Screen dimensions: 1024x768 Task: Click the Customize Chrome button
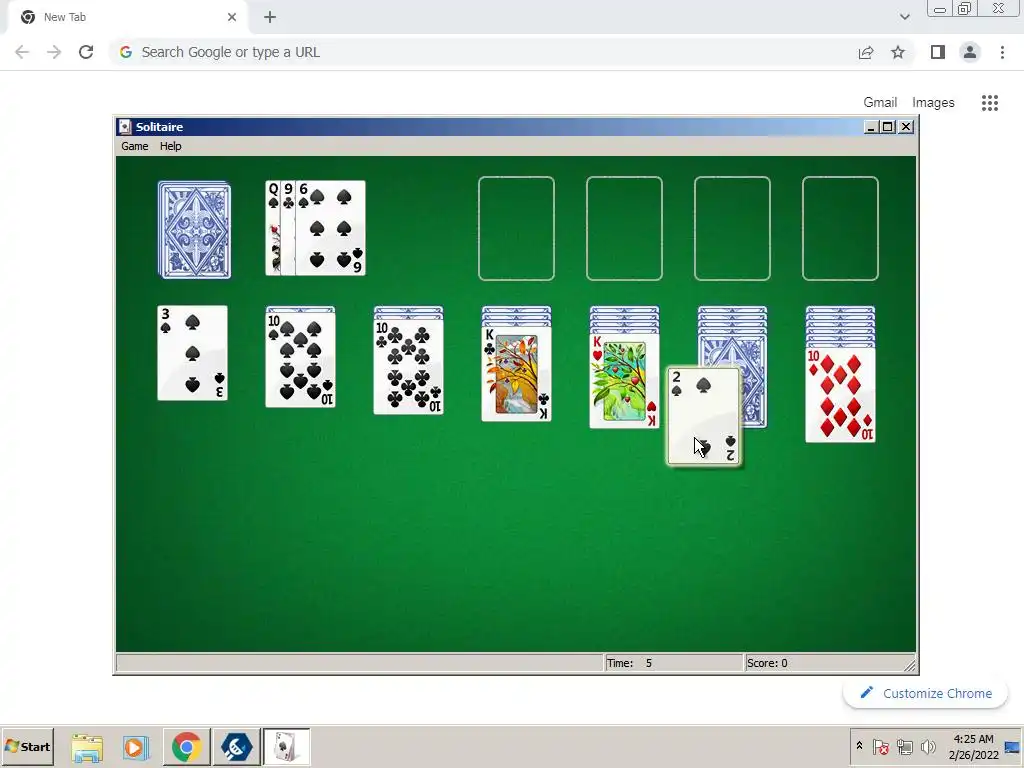coord(925,694)
